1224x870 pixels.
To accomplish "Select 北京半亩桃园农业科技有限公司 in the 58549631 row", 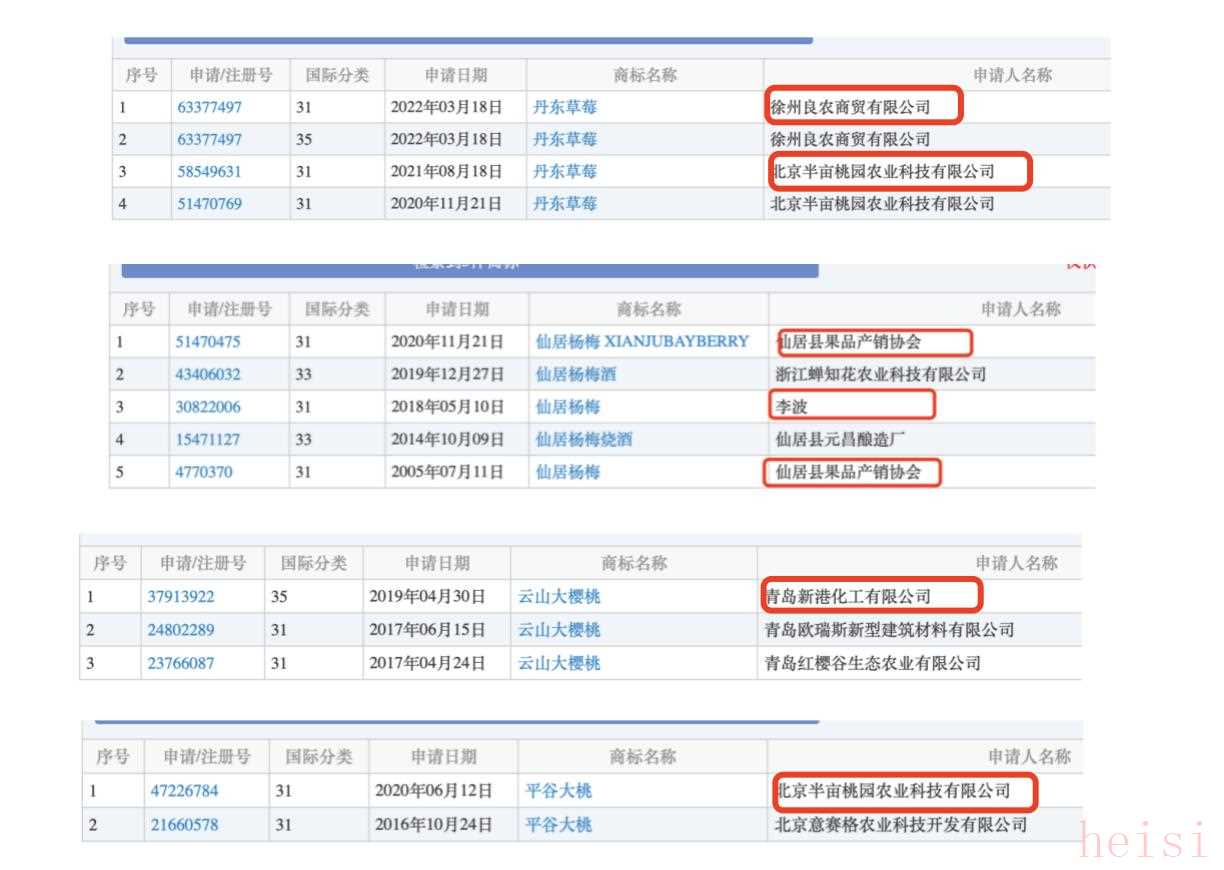I will tap(883, 171).
